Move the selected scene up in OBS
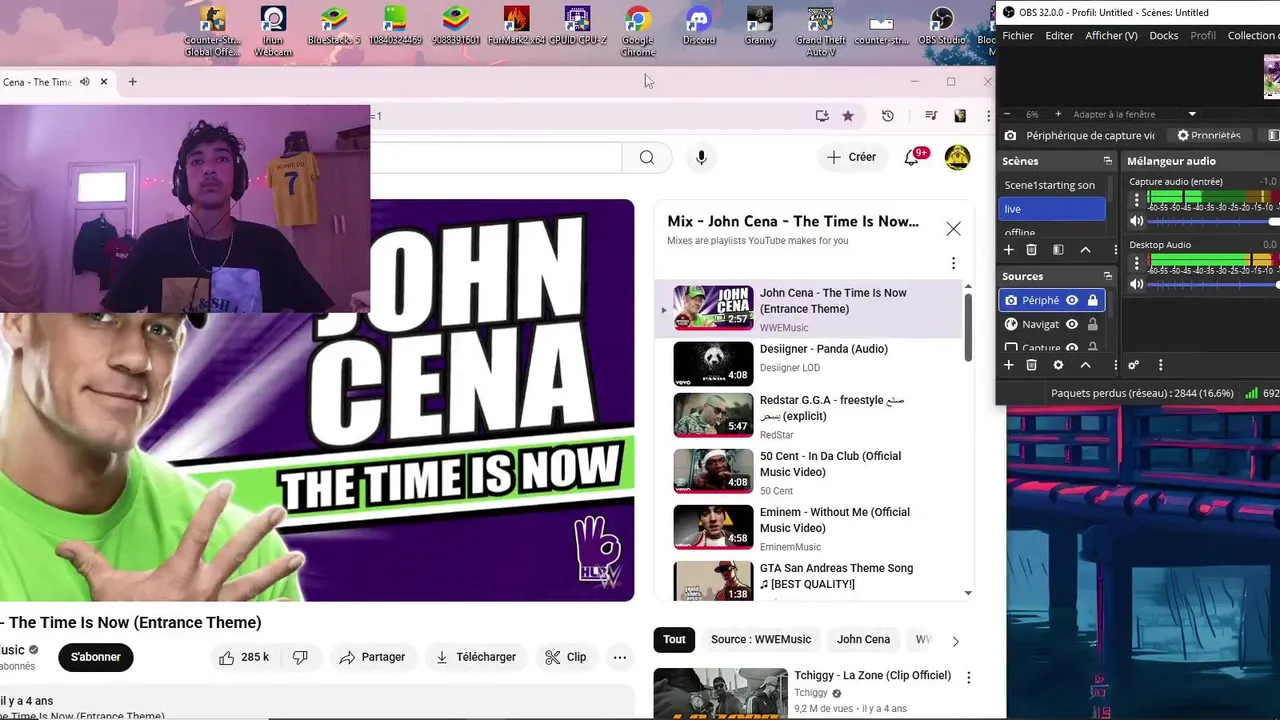 tap(1085, 250)
